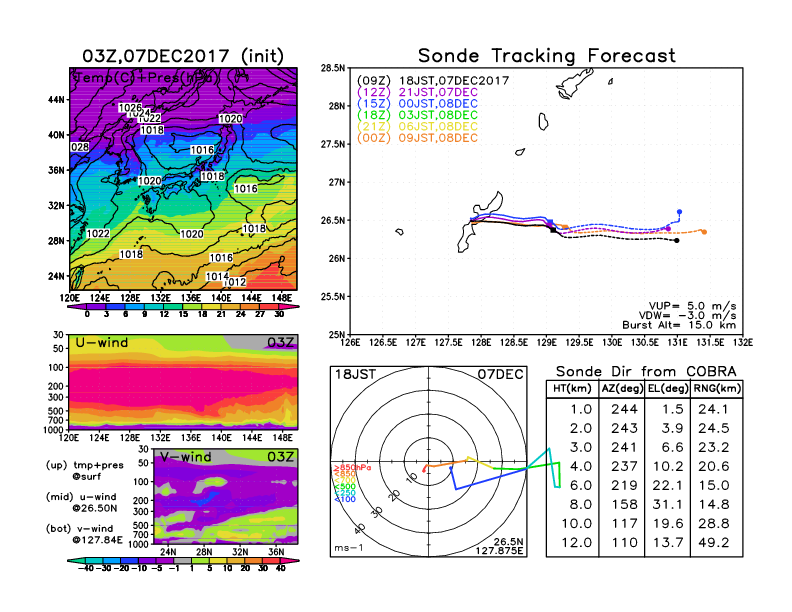Screen dimensions: 792x612
Task: Click the 'Temp(C)+Pres(hPa)' map label
Action: tap(146, 77)
